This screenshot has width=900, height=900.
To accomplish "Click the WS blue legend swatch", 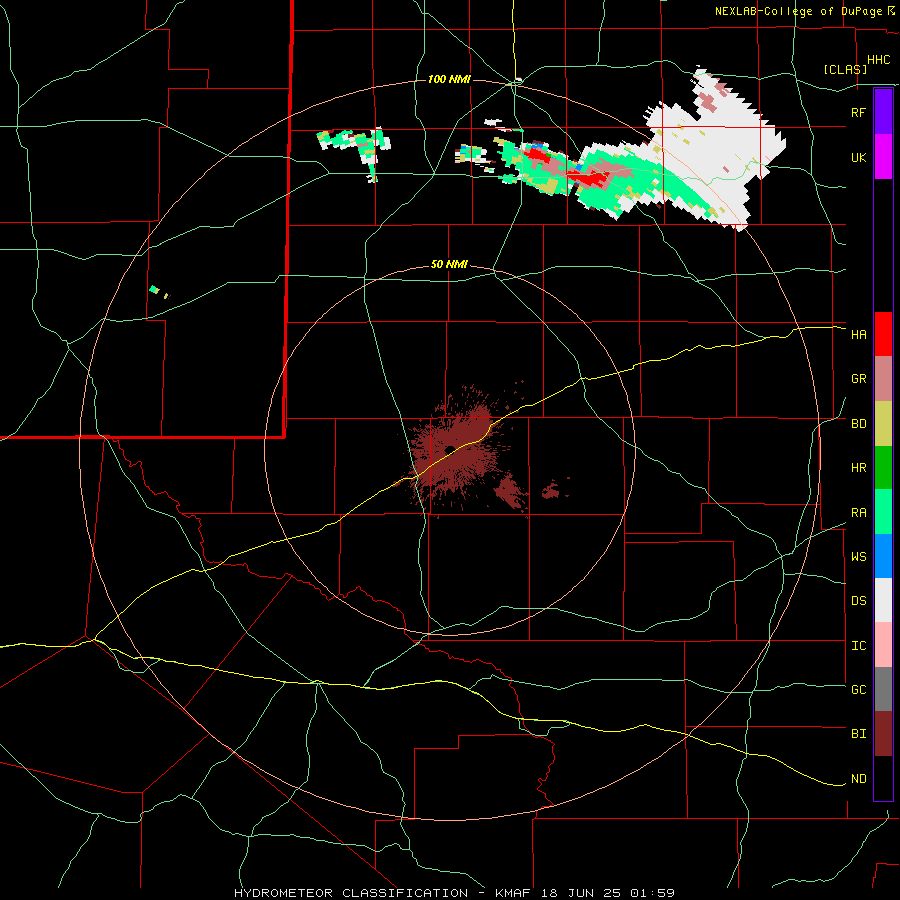I will tap(883, 556).
